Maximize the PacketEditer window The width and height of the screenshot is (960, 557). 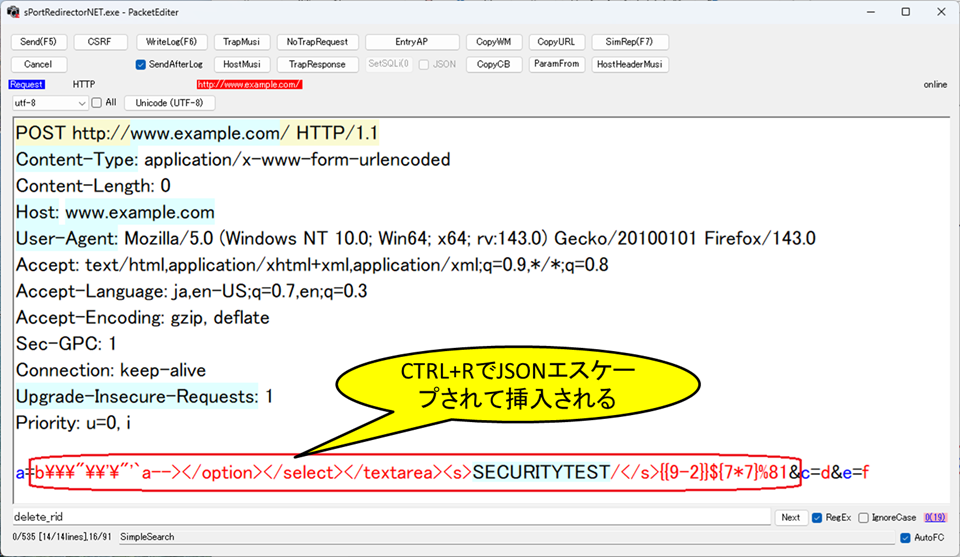[906, 12]
